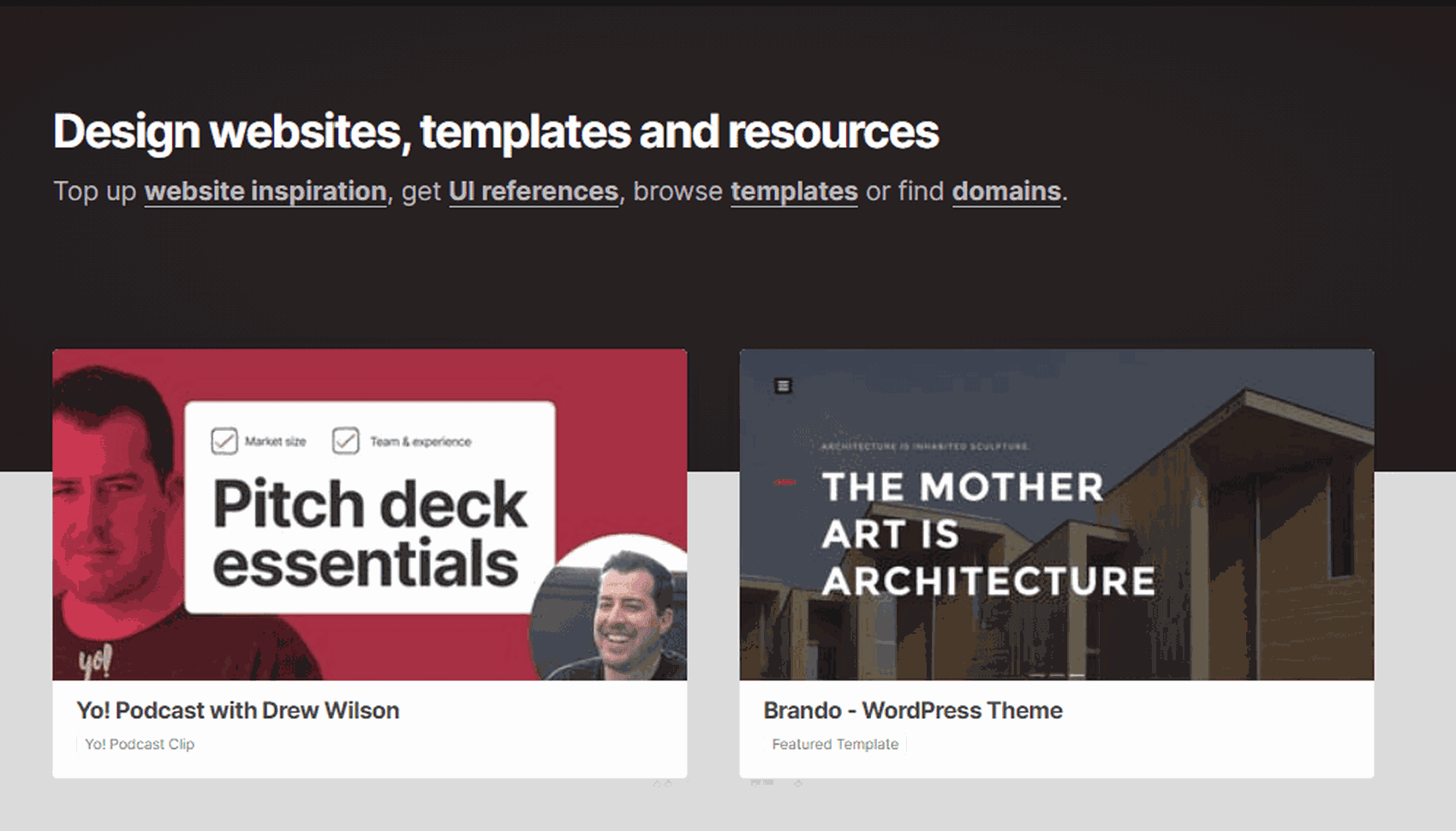This screenshot has height=831, width=1456.
Task: Select the Featured Template tag
Action: (835, 744)
